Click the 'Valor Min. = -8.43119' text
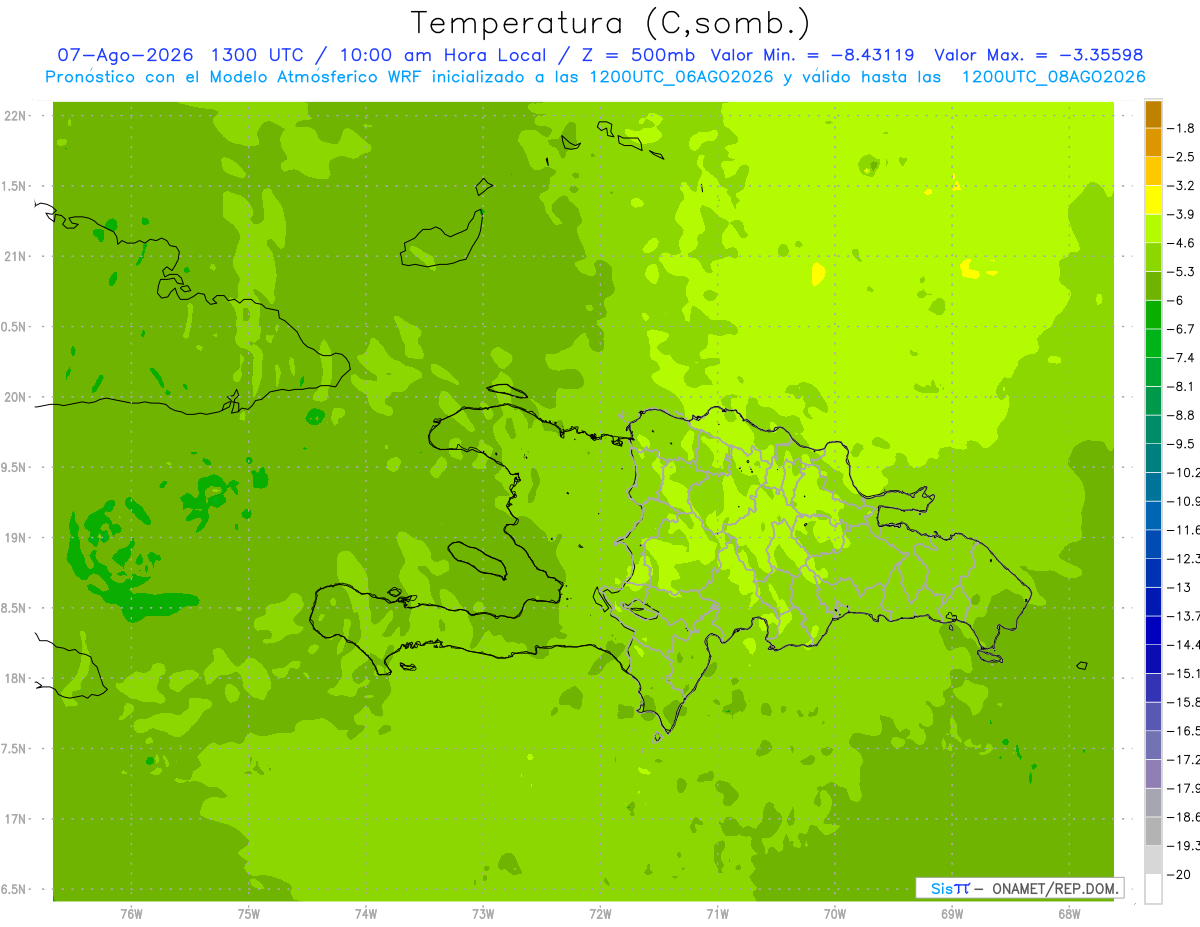The width and height of the screenshot is (1200, 927). [x=813, y=55]
